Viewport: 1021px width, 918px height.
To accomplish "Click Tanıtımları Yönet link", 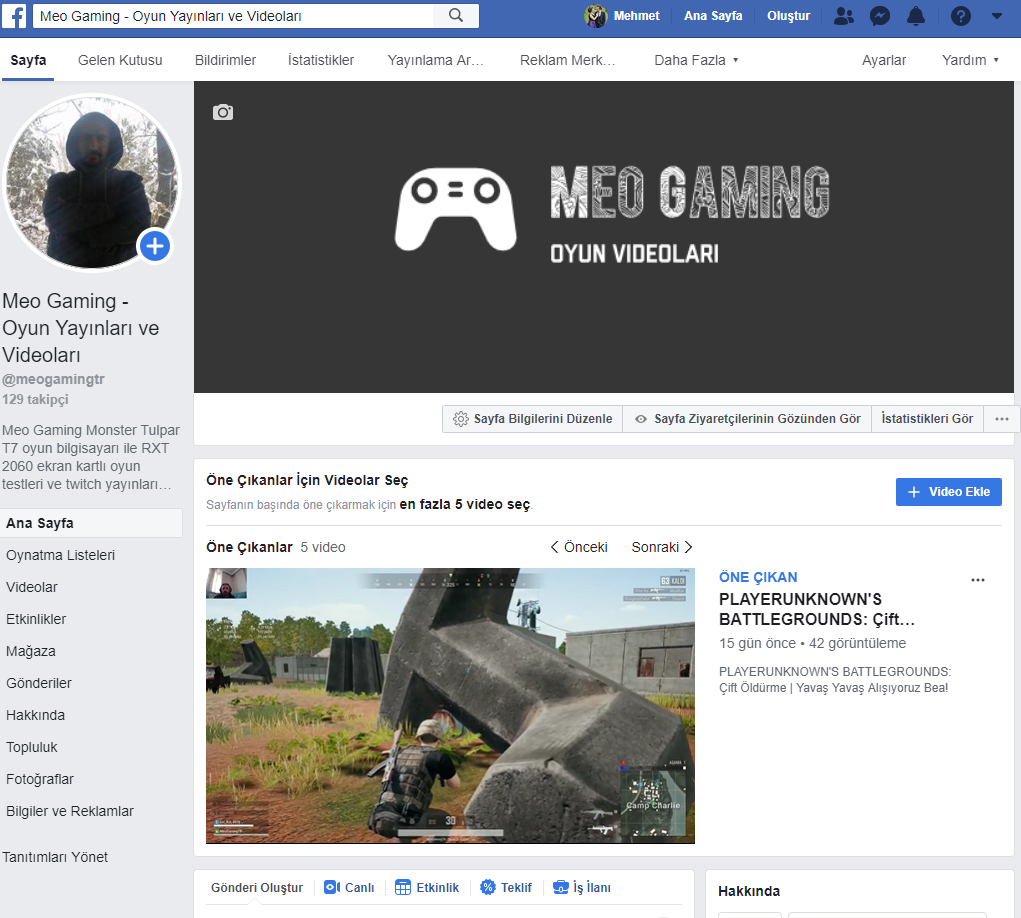I will pyautogui.click(x=55, y=857).
